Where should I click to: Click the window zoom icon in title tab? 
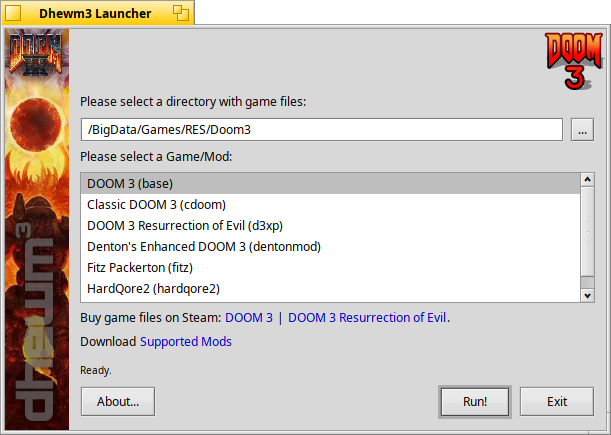click(181, 13)
